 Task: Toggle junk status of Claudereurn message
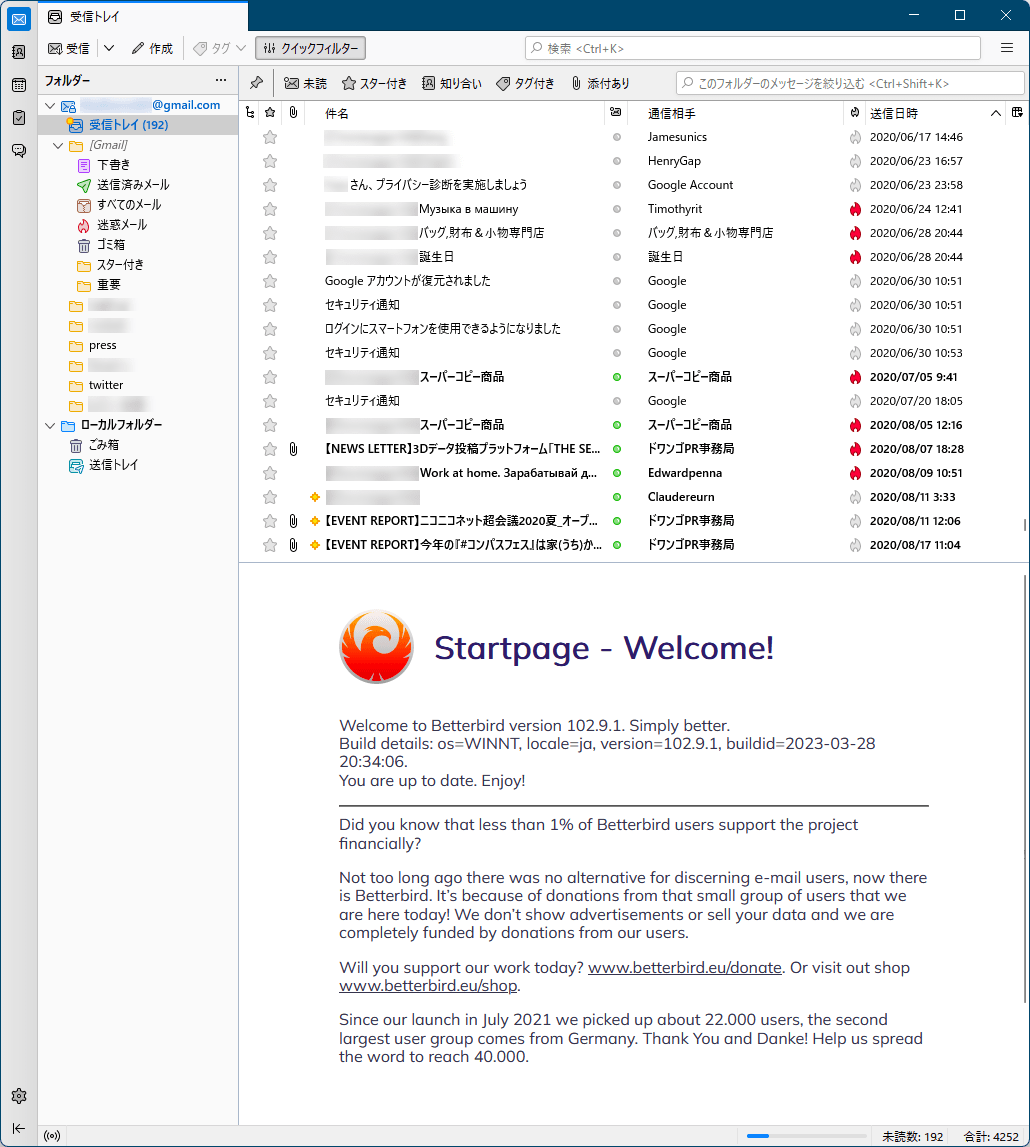(855, 497)
